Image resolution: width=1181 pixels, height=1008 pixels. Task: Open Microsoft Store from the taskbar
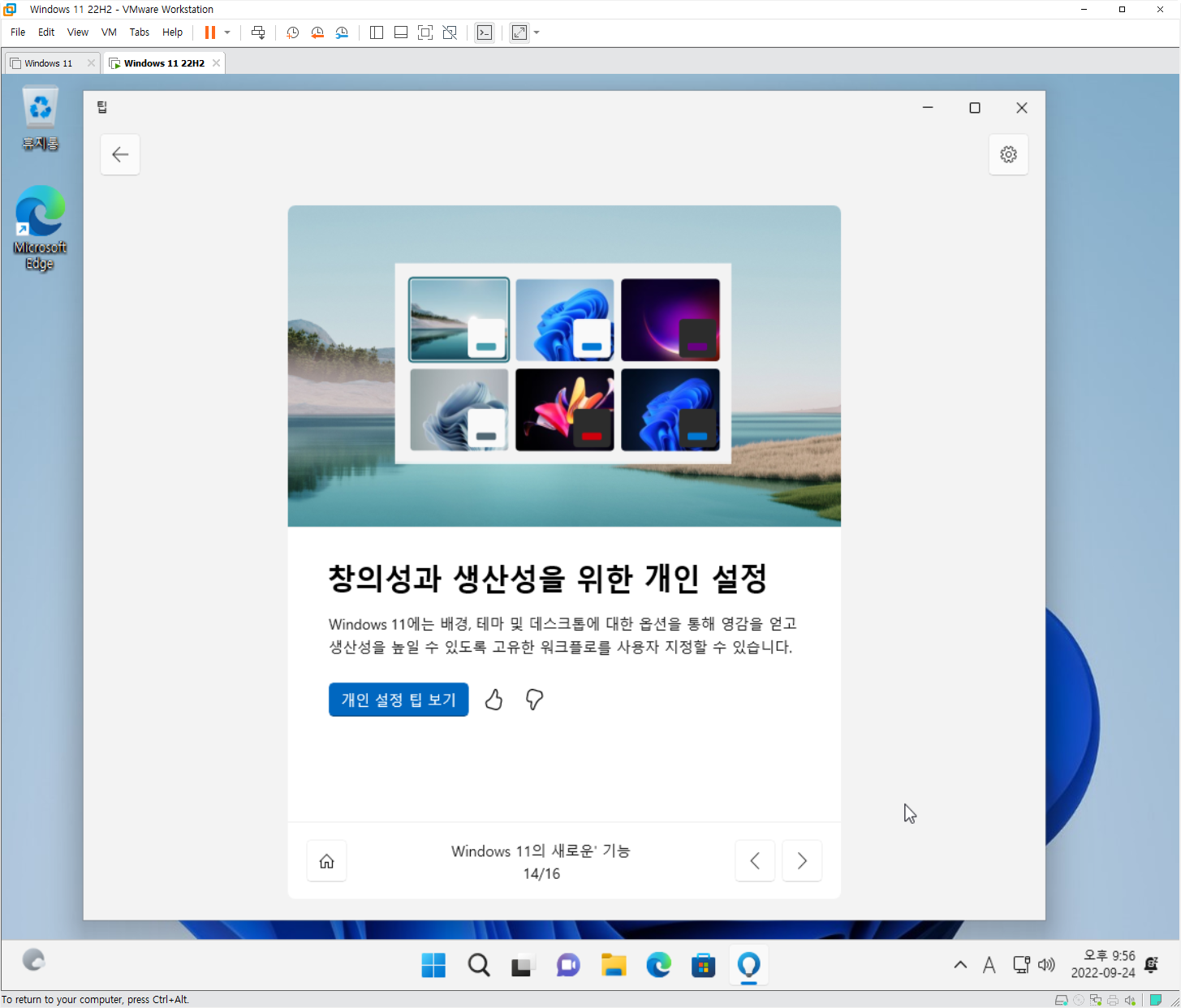pos(703,965)
